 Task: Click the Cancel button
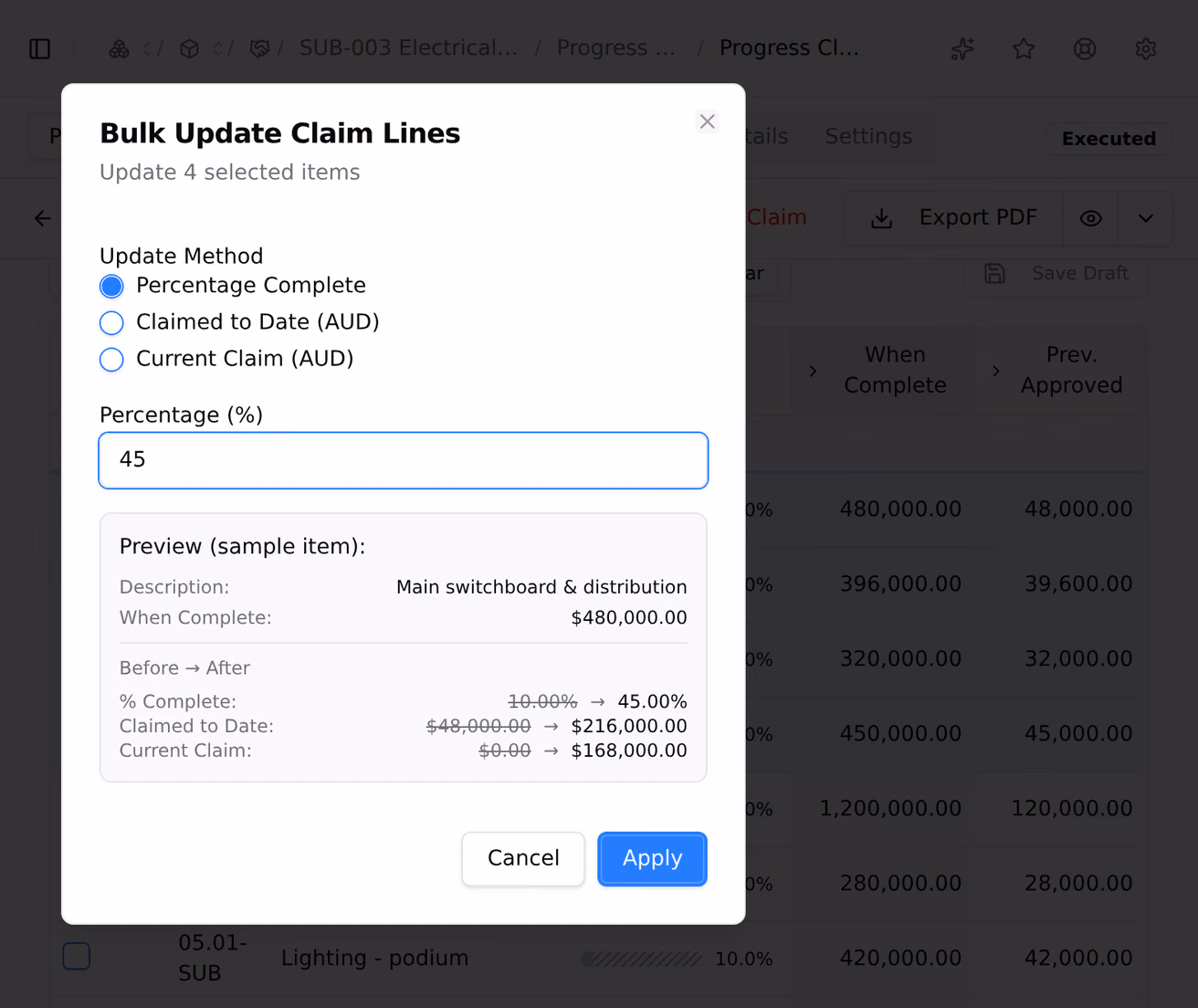pos(523,858)
